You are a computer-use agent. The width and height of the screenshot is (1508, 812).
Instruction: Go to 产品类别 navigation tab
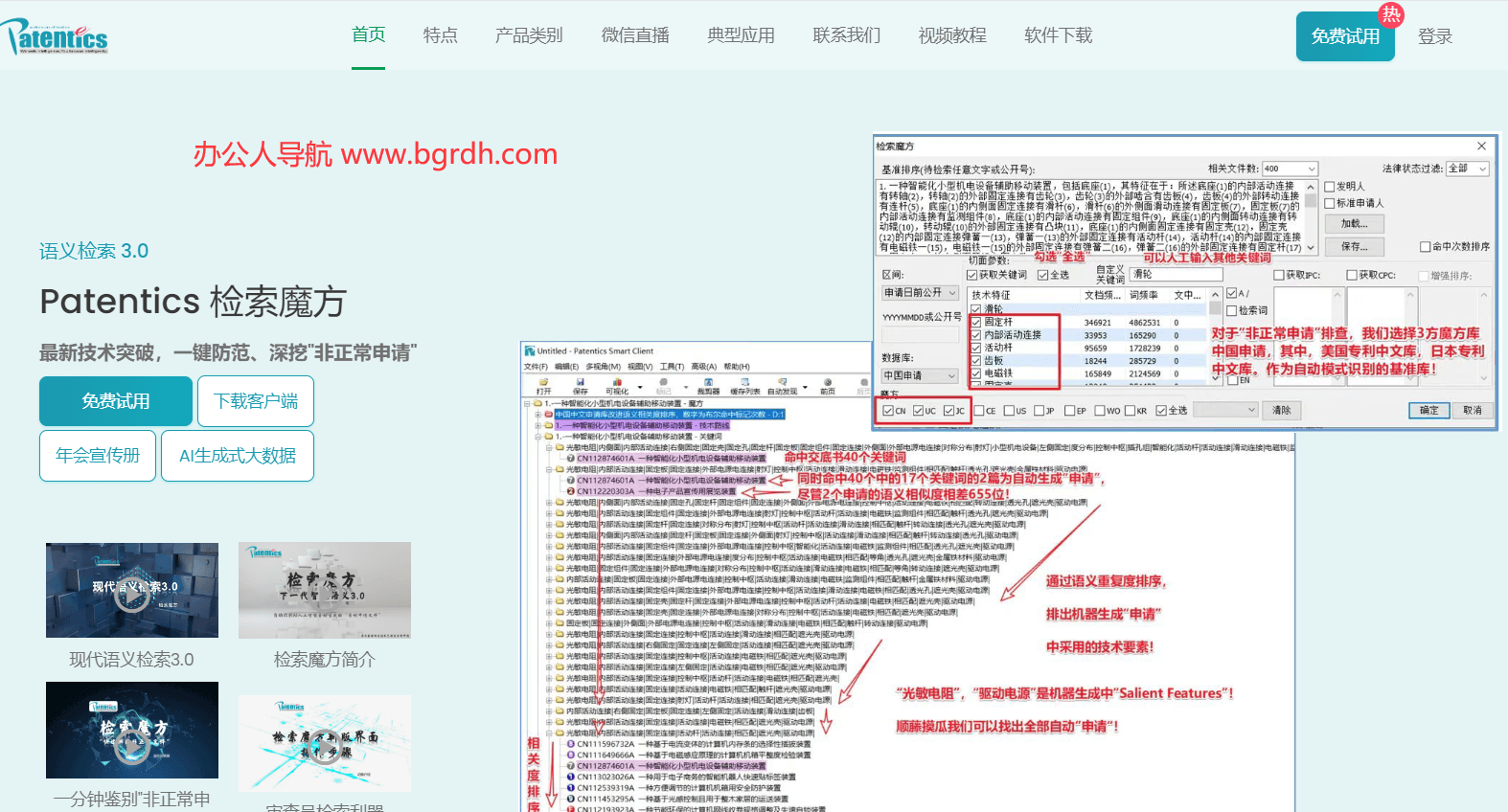tap(529, 35)
